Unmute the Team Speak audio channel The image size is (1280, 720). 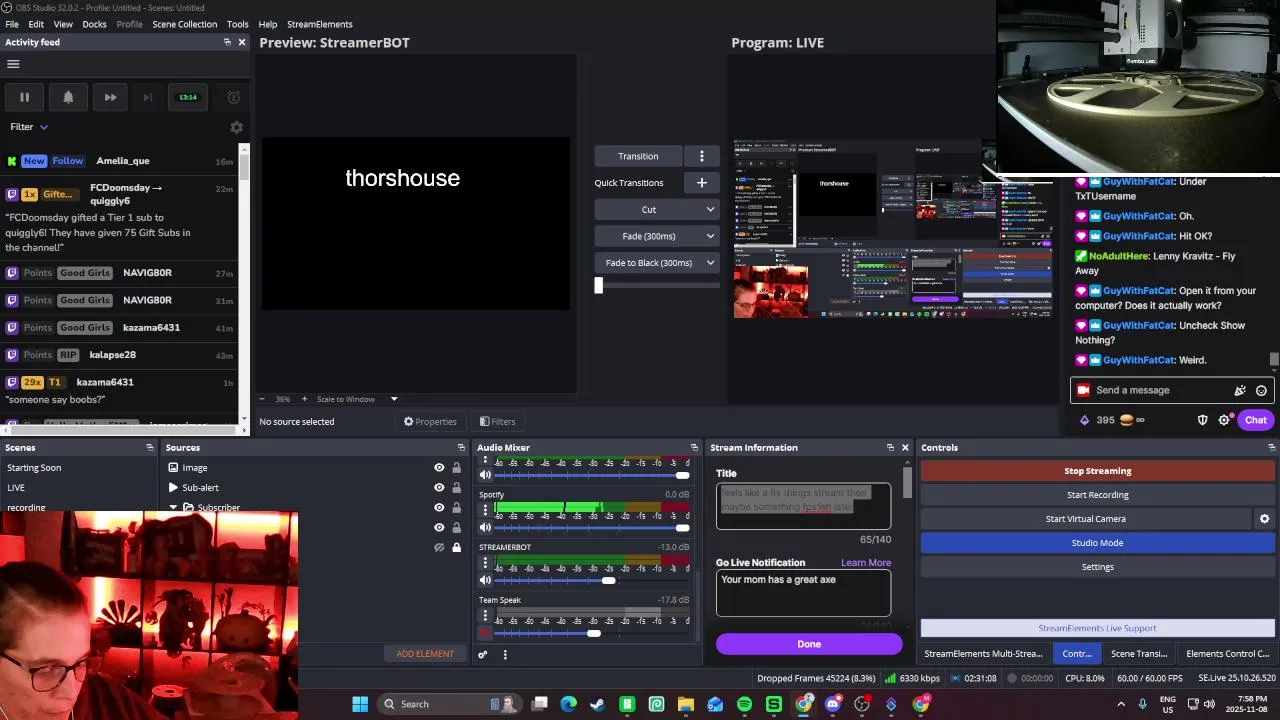485,633
